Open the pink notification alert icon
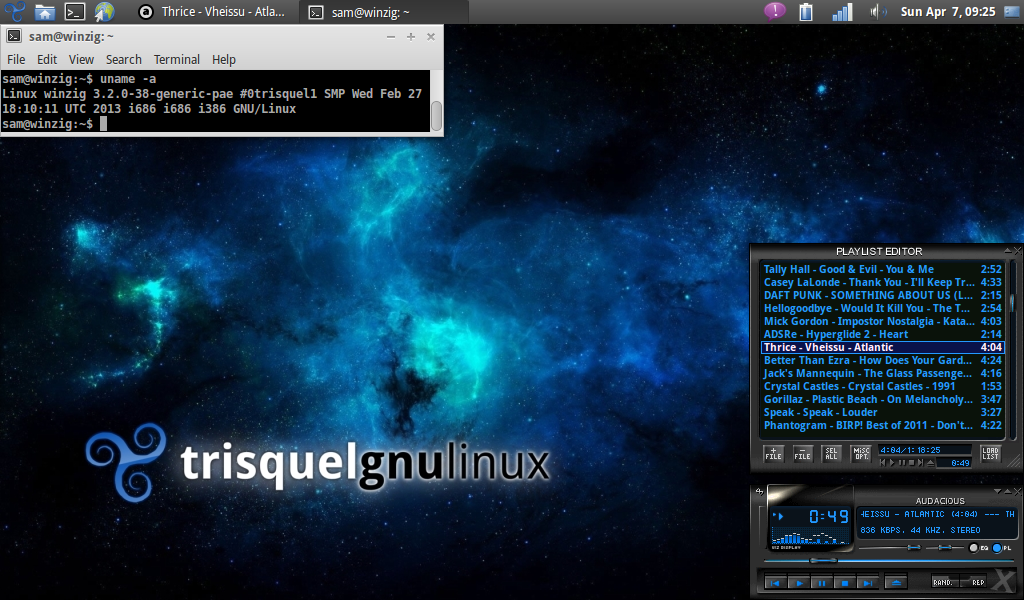Image resolution: width=1024 pixels, height=600 pixels. click(775, 11)
